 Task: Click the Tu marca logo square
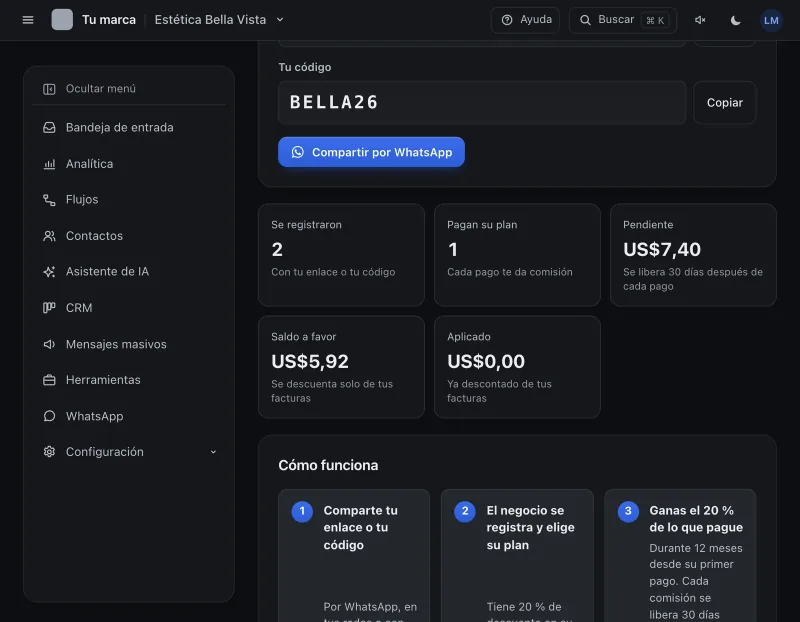[62, 20]
